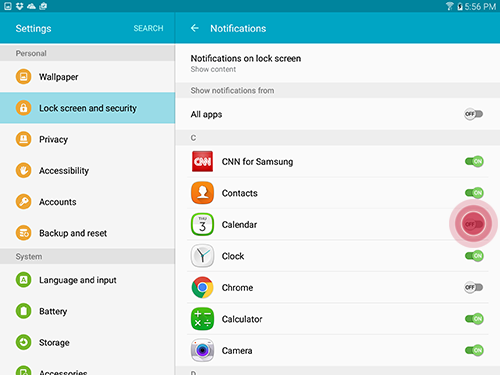Tap the 5:56 PM clock
Screen dimensions: 500x375
coord(480,6)
